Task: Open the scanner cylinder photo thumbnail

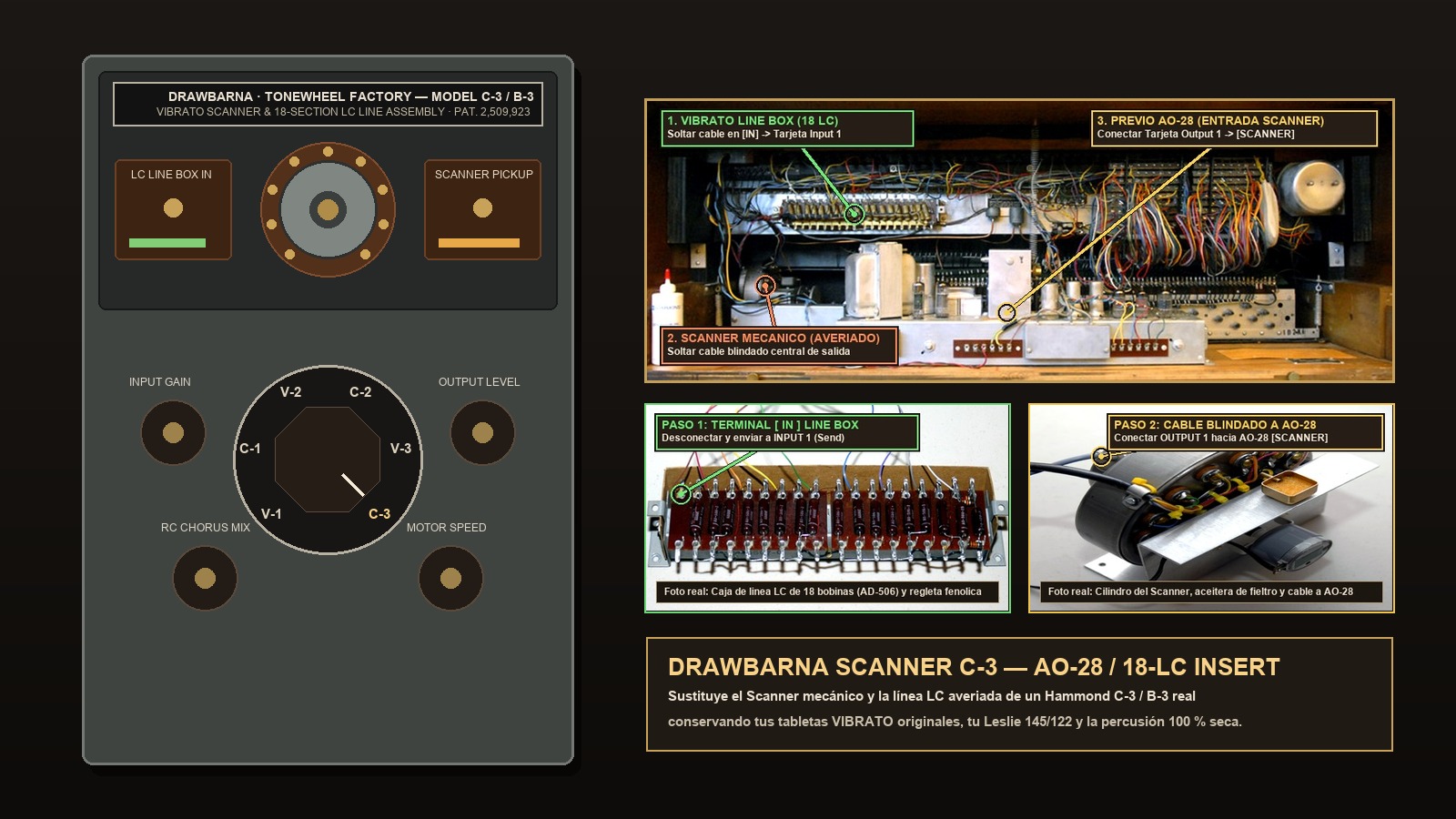Action: [x=1211, y=508]
